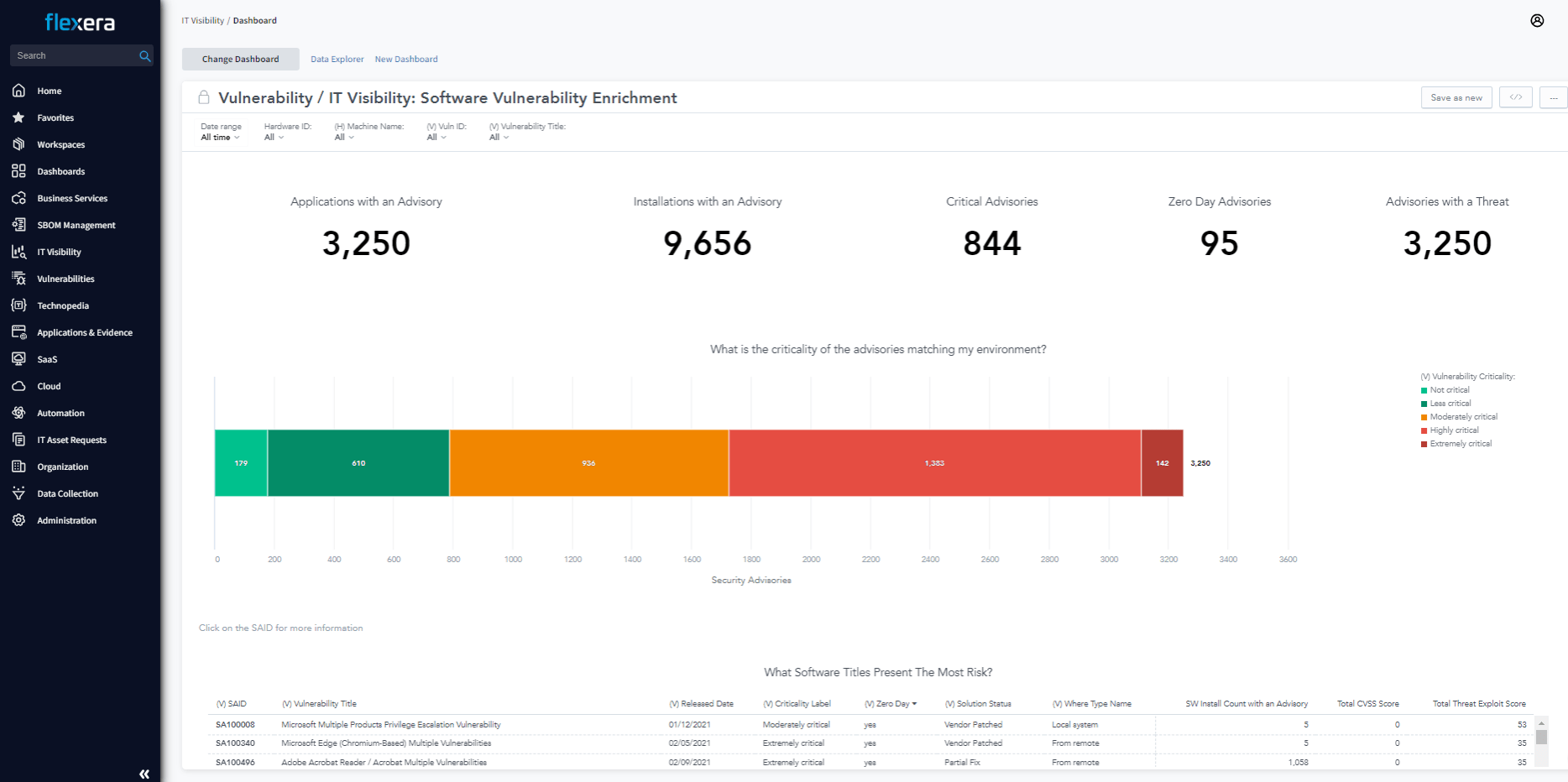
Task: Expand the Date range filter dropdown
Action: [x=220, y=138]
